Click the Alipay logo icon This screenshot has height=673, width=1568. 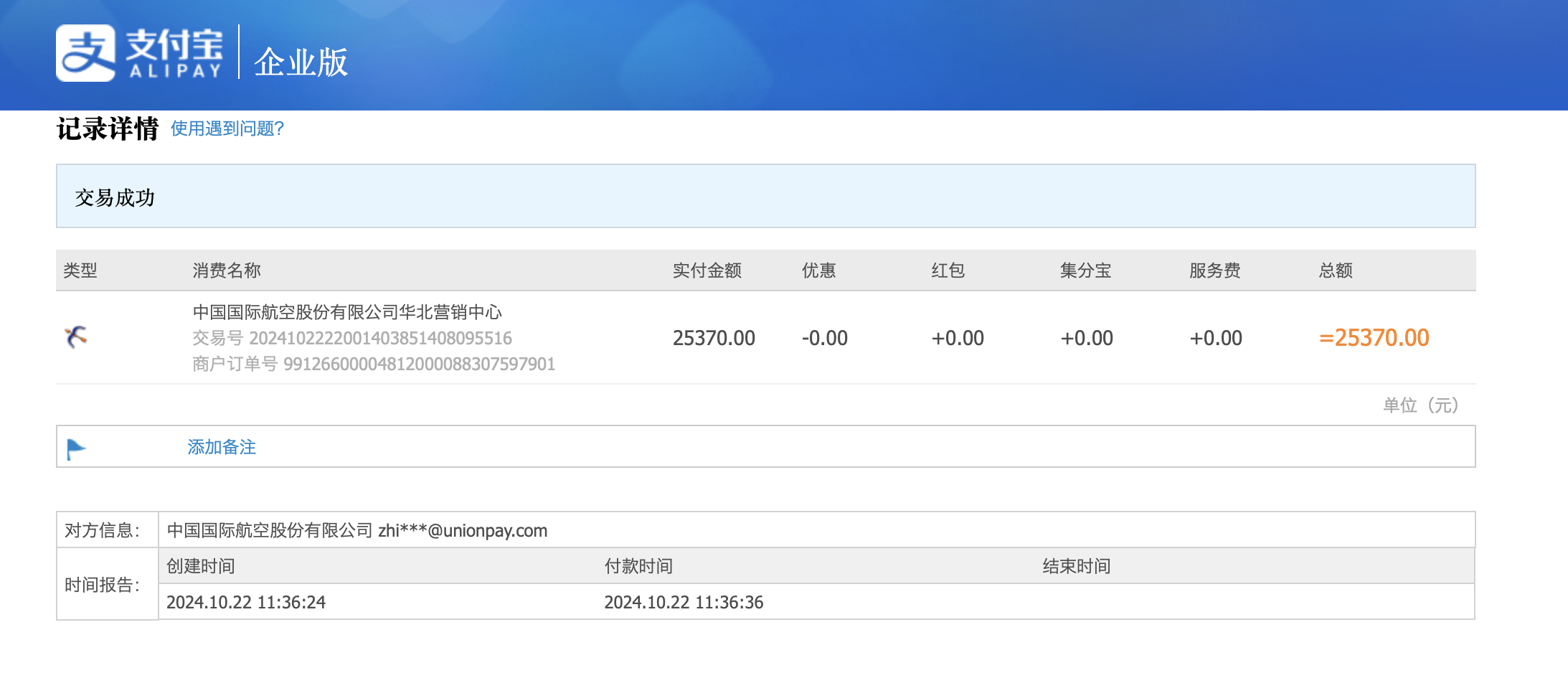click(x=85, y=53)
